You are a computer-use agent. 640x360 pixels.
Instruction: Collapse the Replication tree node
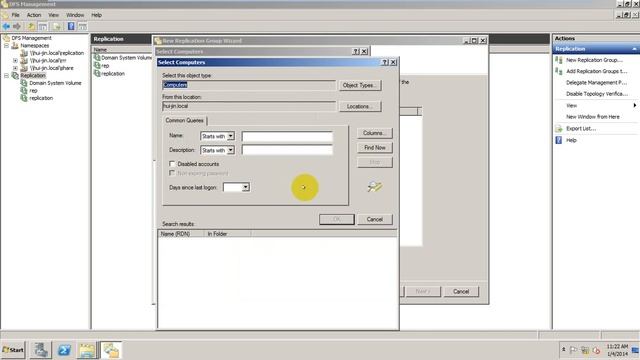click(7, 76)
